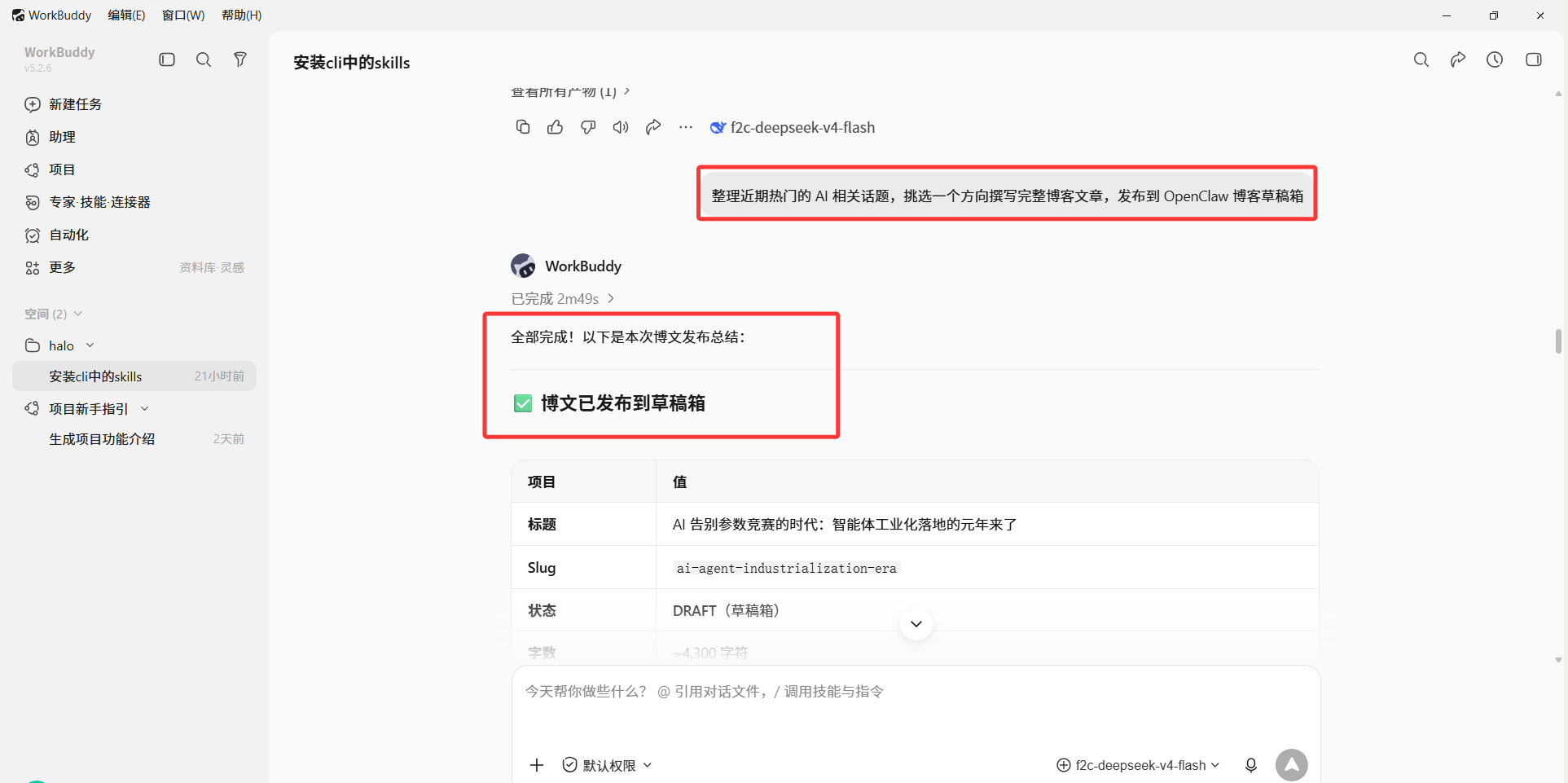Click the chat vertical scrollbar thumb
Image resolution: width=1568 pixels, height=783 pixels.
pos(1557,341)
